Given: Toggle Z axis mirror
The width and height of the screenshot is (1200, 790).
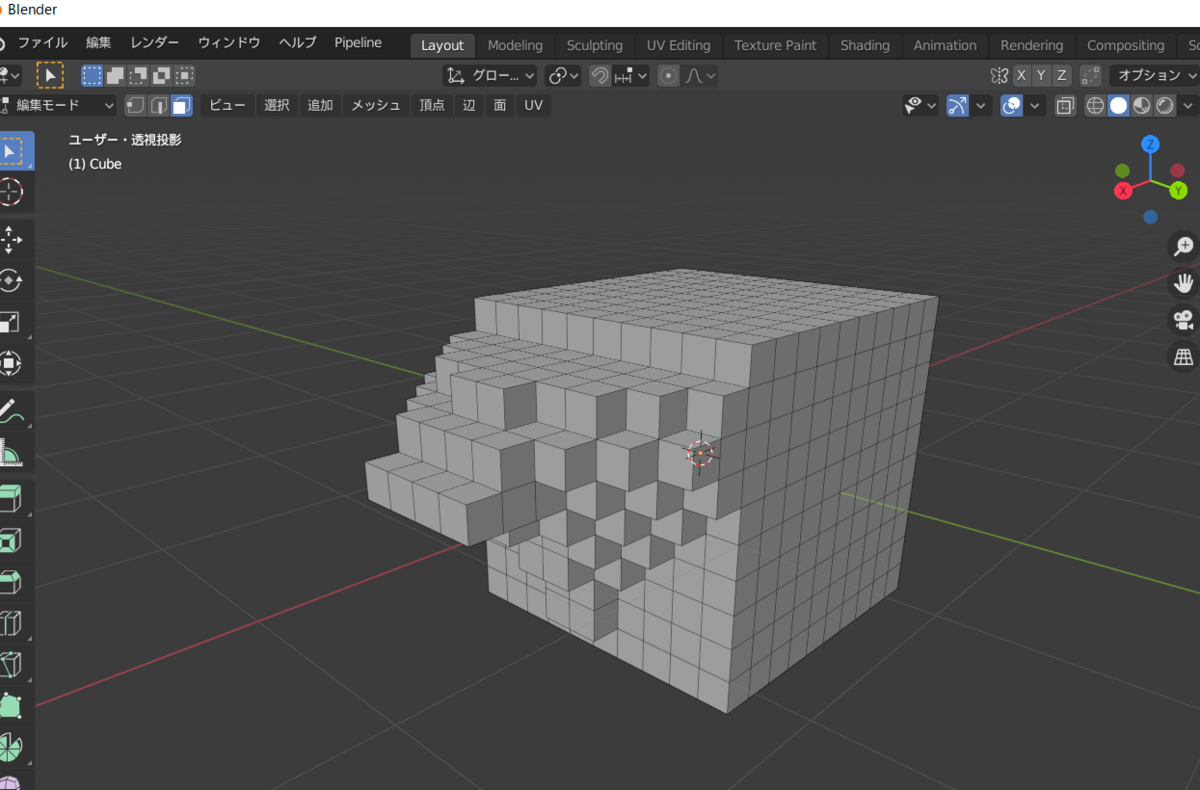Looking at the screenshot, I should tap(1061, 75).
